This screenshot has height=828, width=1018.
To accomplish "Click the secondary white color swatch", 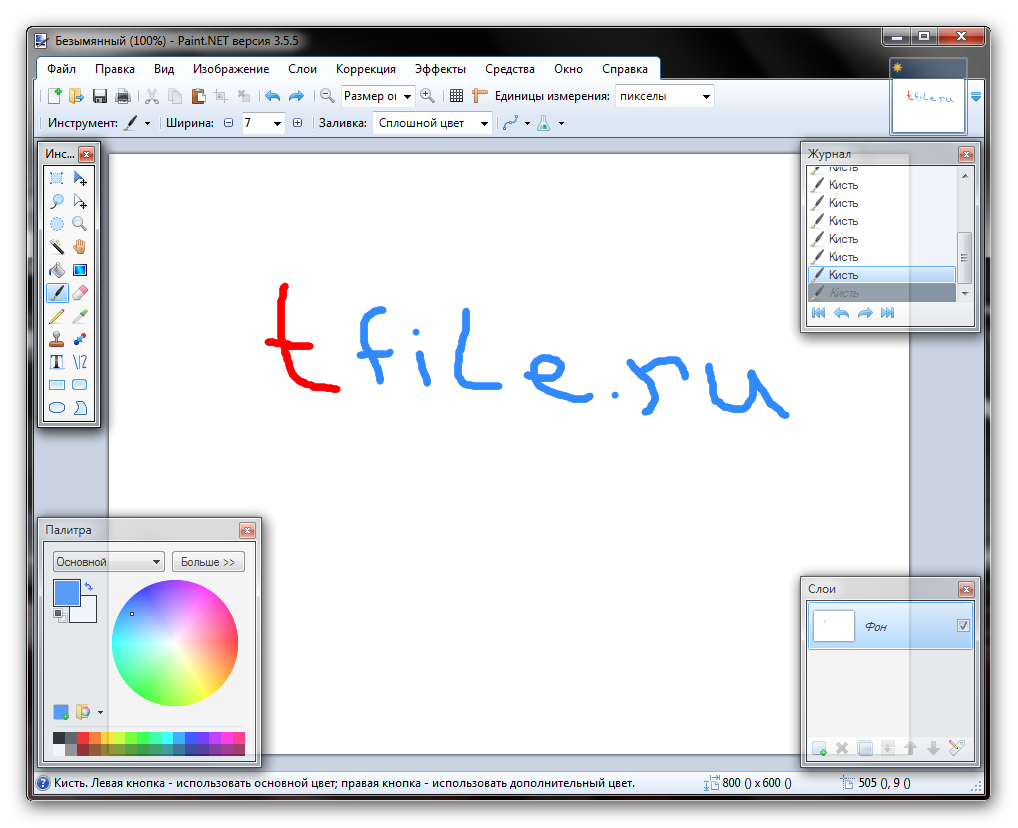I will point(86,612).
